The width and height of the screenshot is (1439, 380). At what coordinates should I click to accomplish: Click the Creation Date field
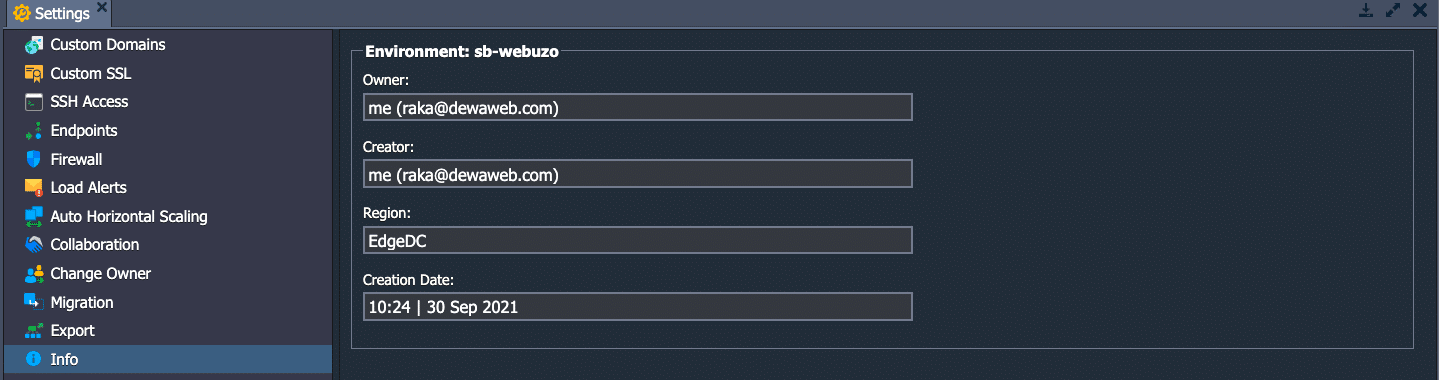[x=638, y=307]
